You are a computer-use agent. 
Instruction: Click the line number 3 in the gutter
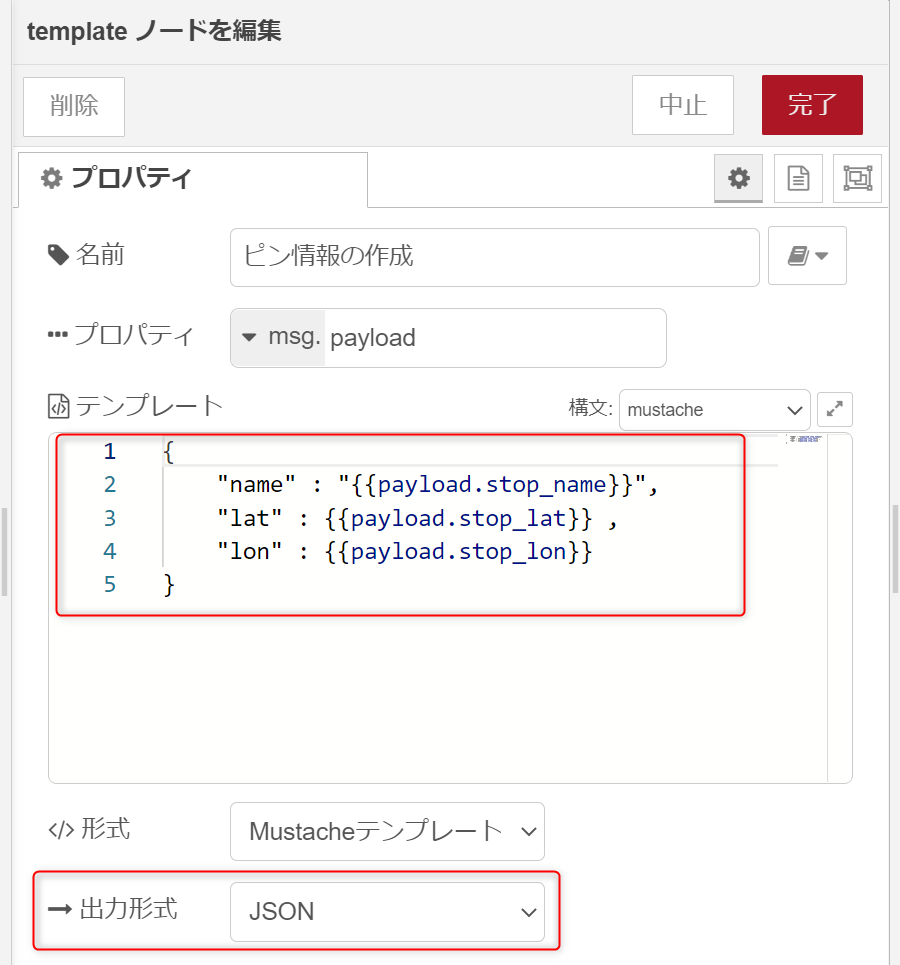tap(110, 518)
